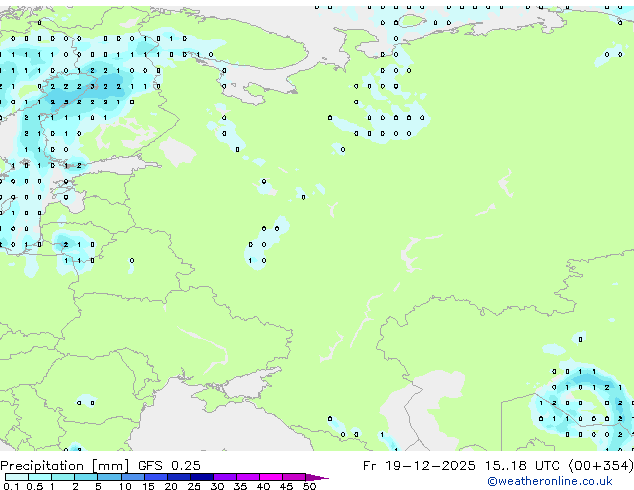This screenshot has width=634, height=490.
Task: Click the legend label '50'
Action: pyautogui.click(x=310, y=486)
